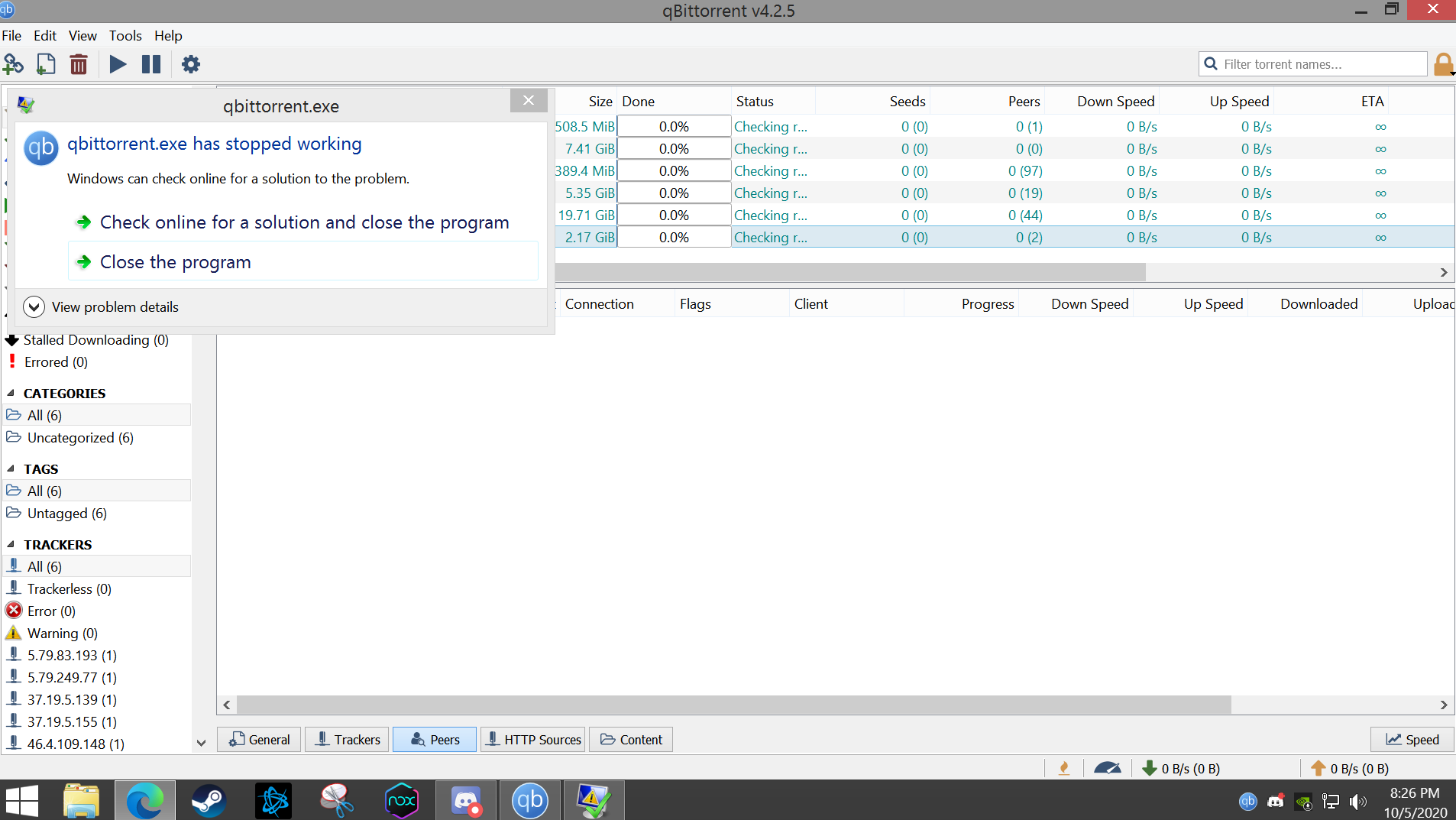Select the Add Torrent Link tool
This screenshot has height=820, width=1456.
pos(14,64)
